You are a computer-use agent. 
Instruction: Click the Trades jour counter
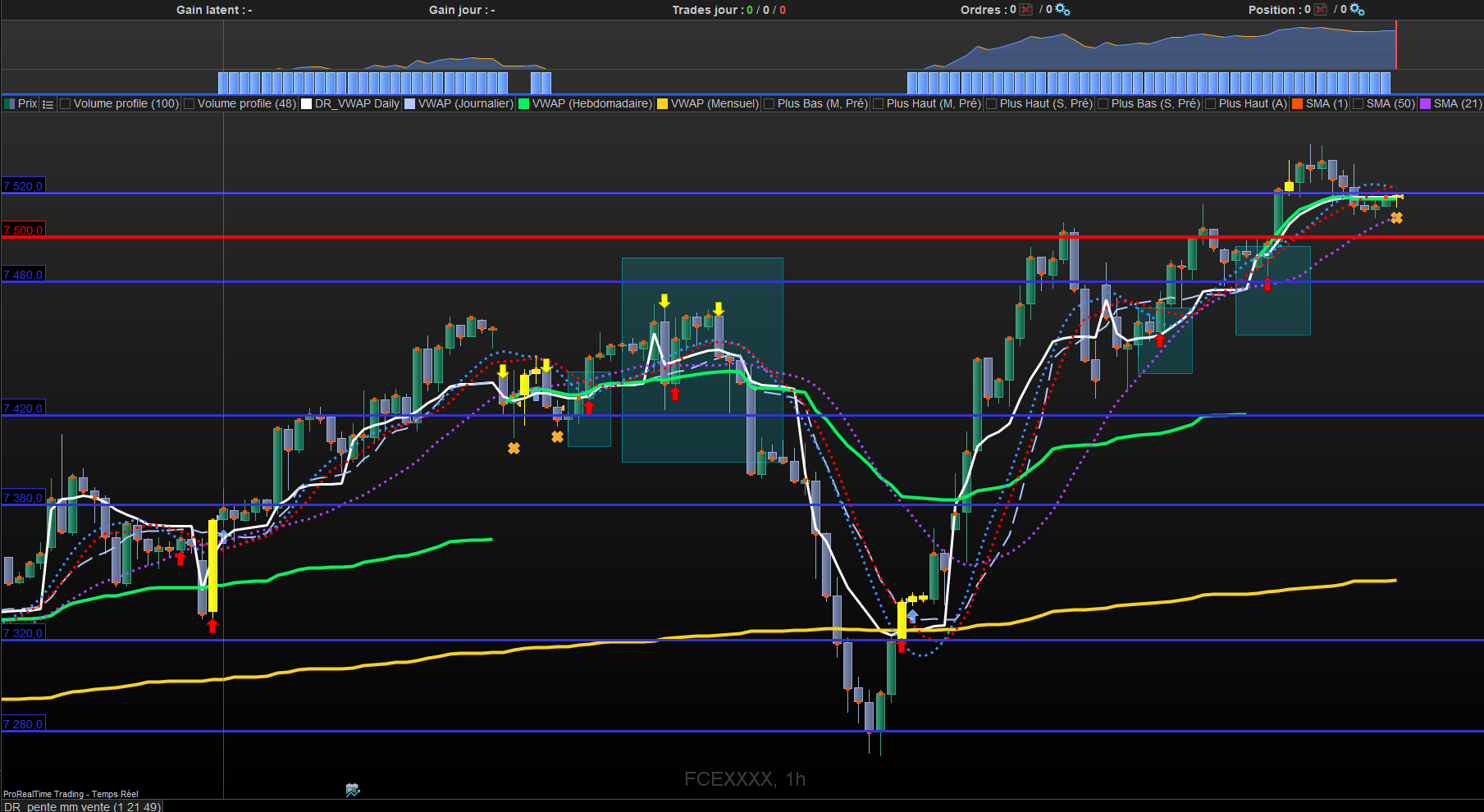[x=729, y=10]
